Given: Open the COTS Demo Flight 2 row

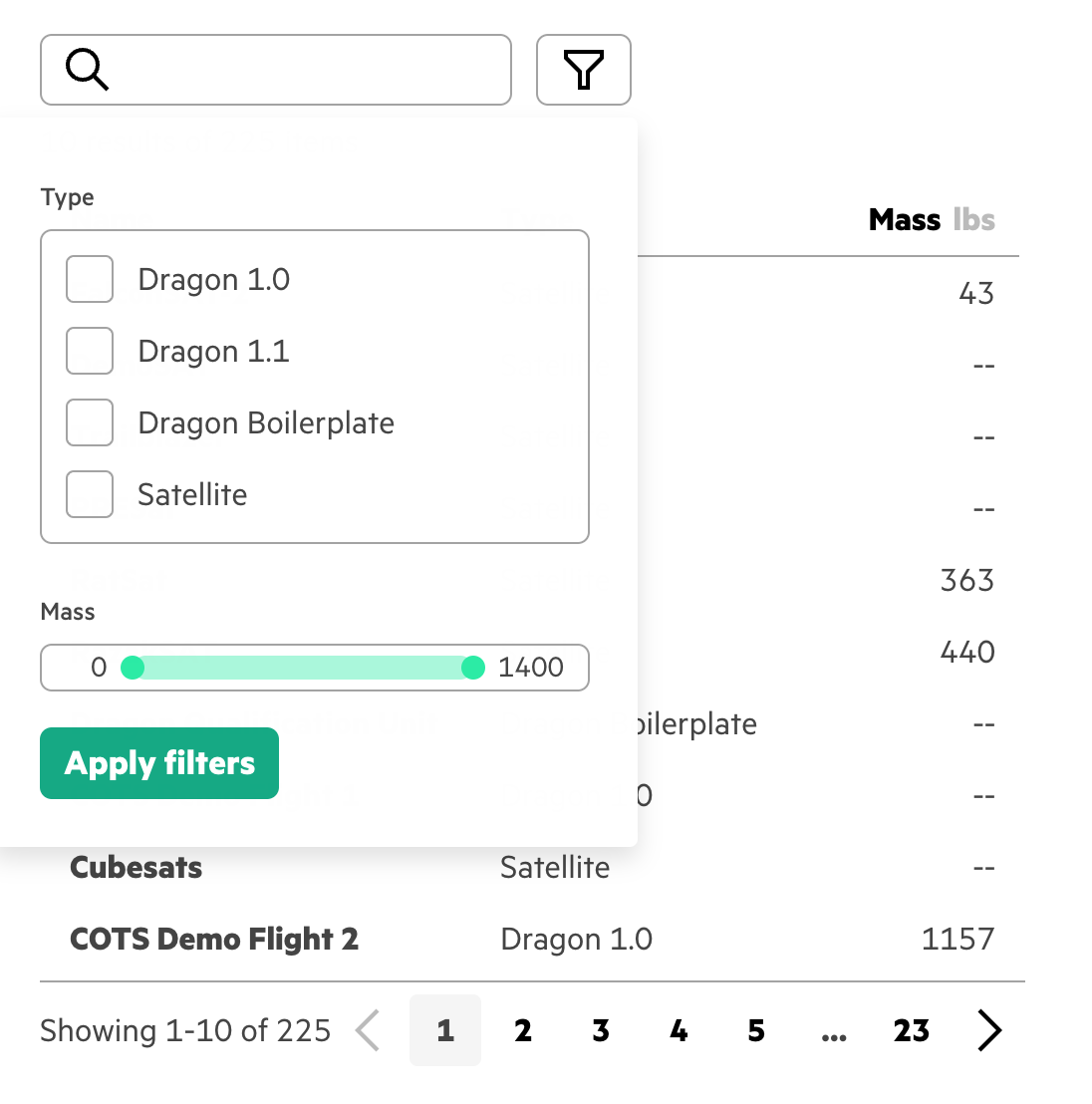Looking at the screenshot, I should click(214, 939).
